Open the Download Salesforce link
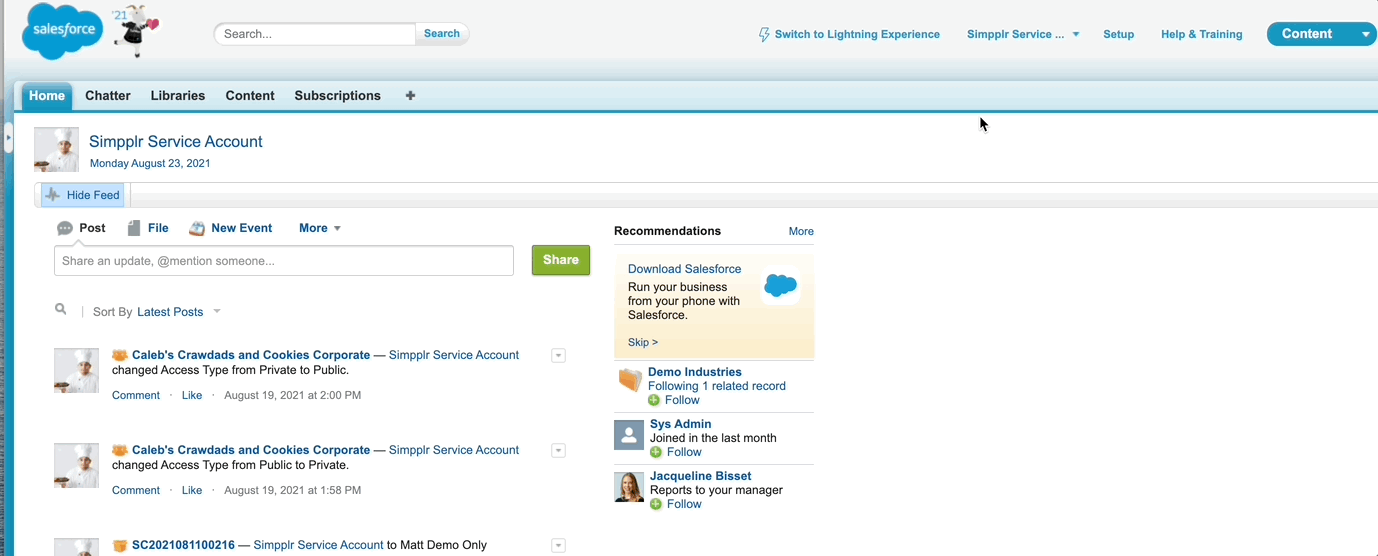 685,269
